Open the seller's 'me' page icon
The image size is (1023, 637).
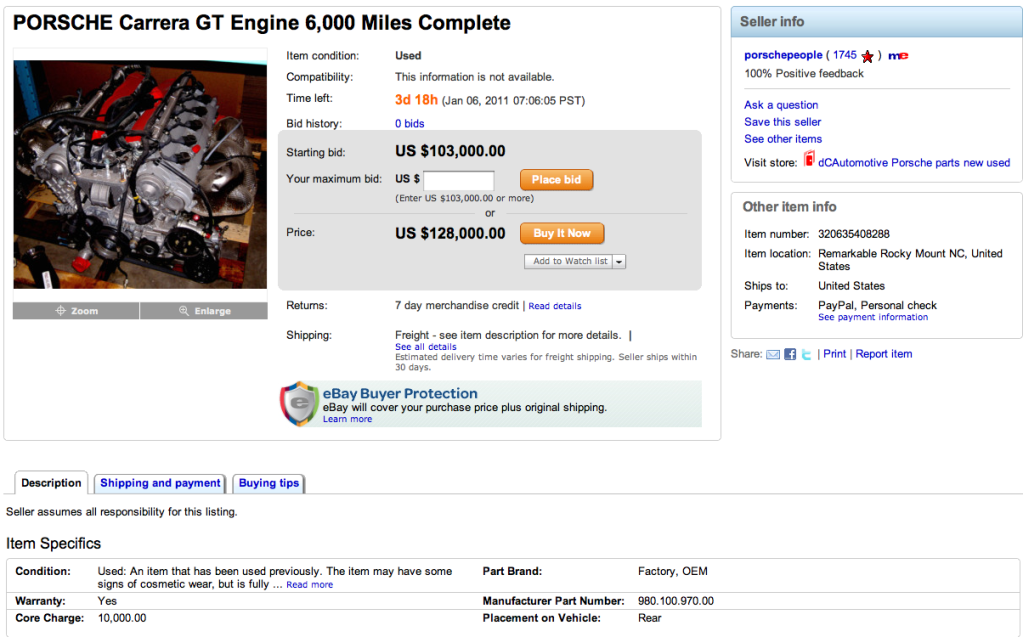point(898,56)
